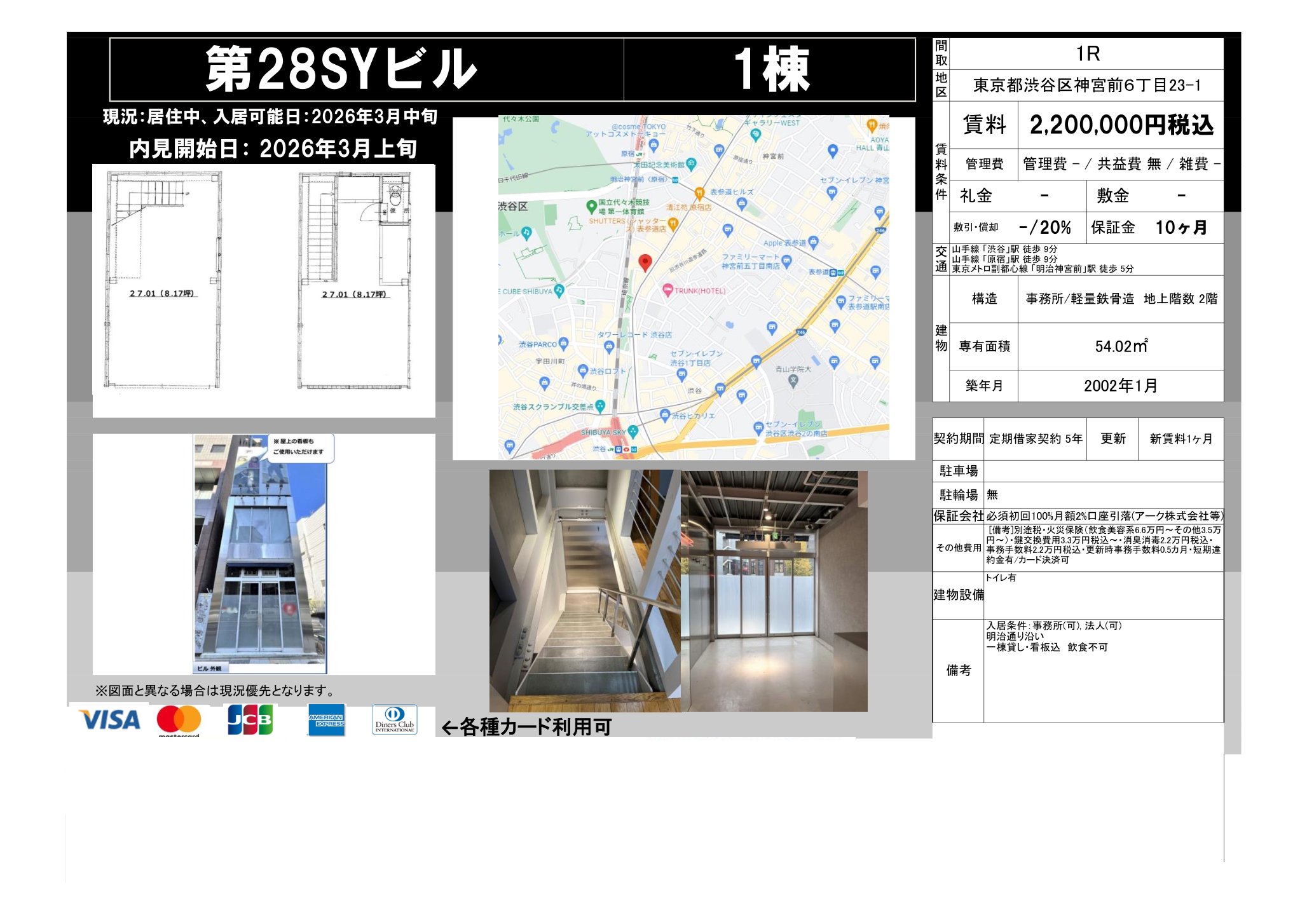Click the Diners Club International logo

394,720
